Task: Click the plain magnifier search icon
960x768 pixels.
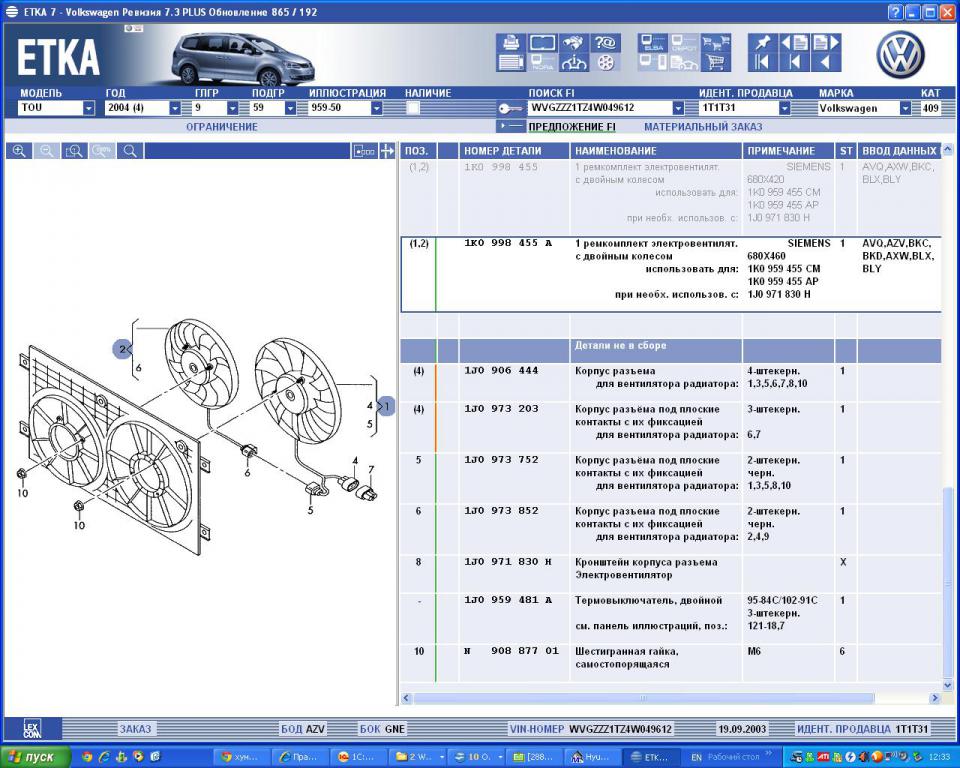Action: point(130,151)
